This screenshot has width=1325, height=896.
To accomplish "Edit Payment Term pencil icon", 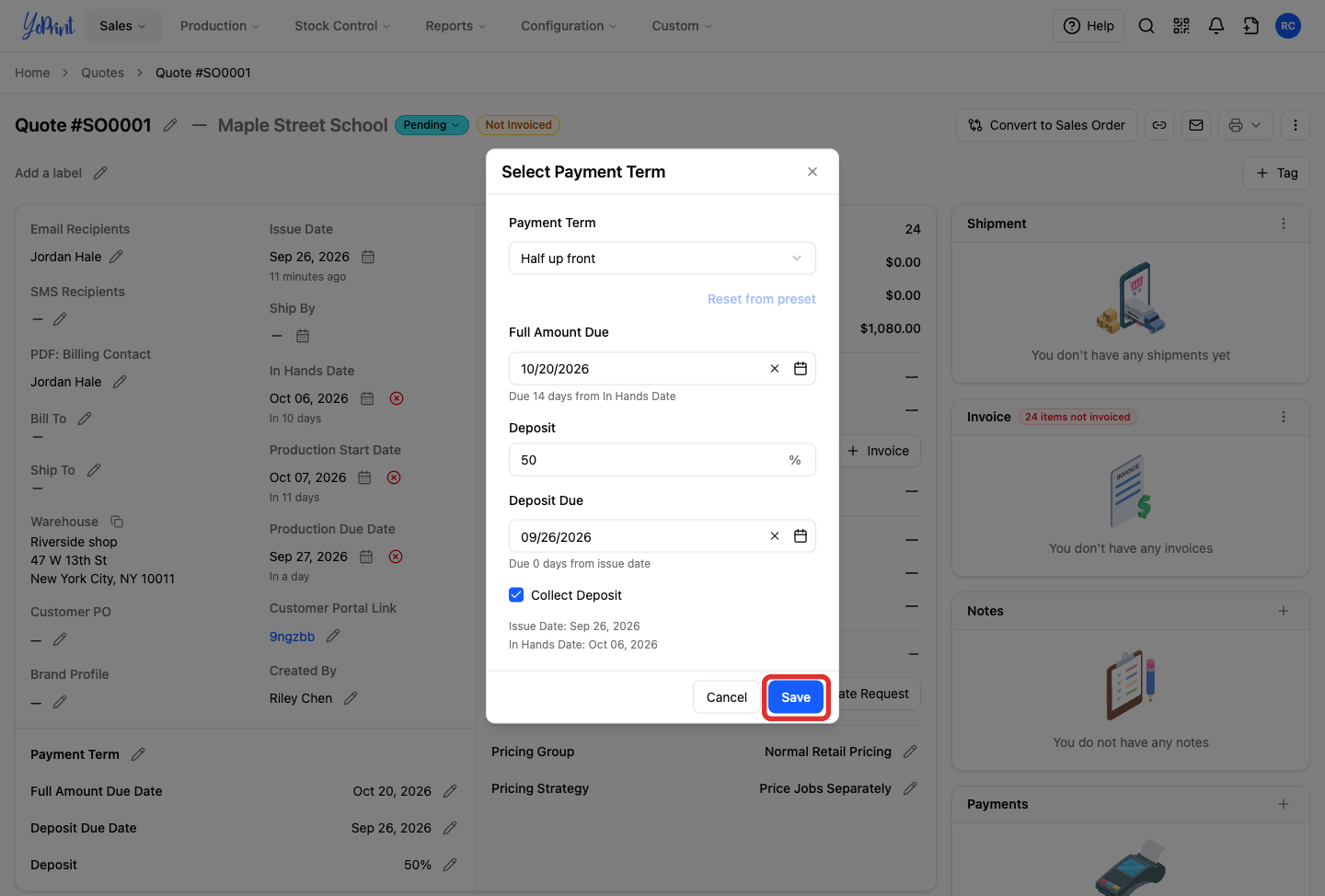I will pyautogui.click(x=138, y=754).
